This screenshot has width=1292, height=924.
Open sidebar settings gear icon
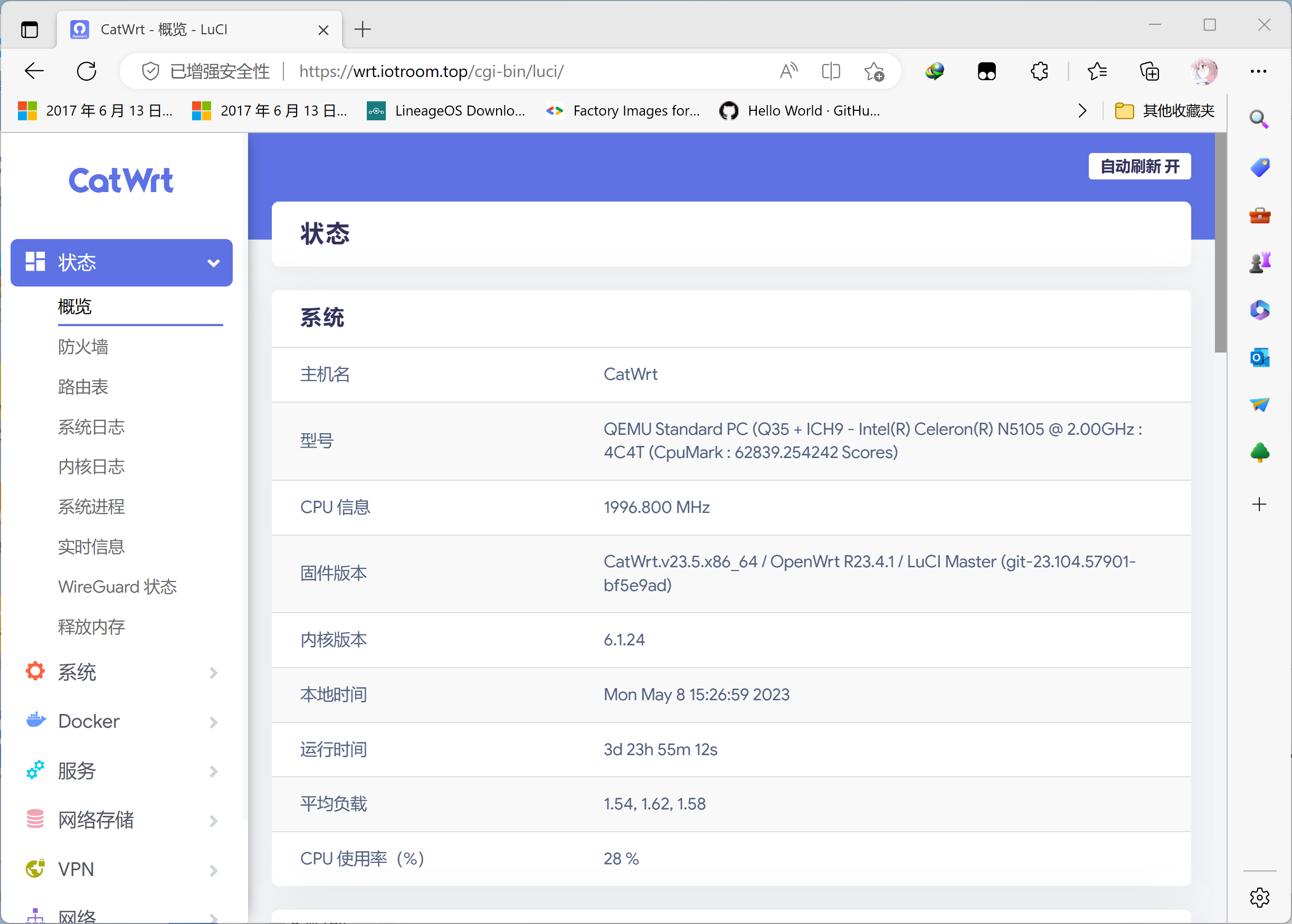click(x=1260, y=897)
